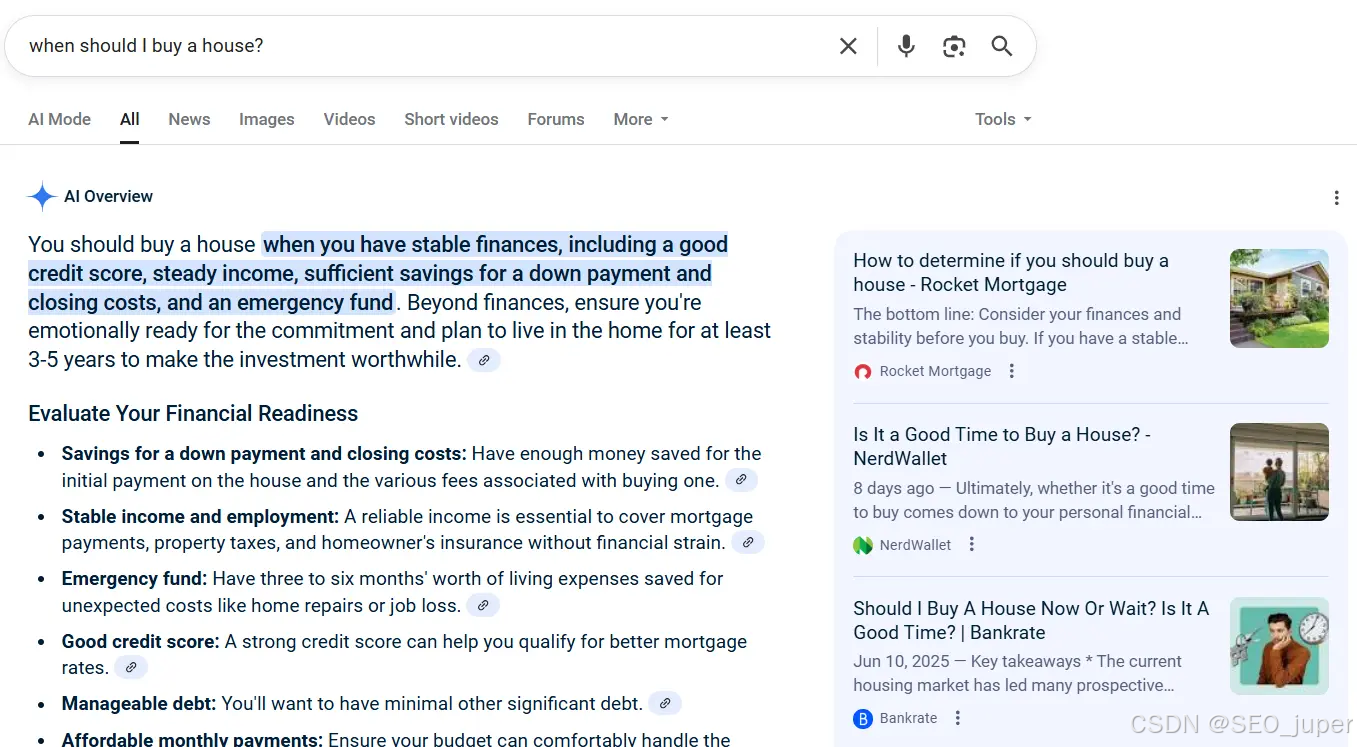Click 'Affordable monthly payments:' bold text
Viewport: 1357px width, 747px height.
click(x=192, y=739)
